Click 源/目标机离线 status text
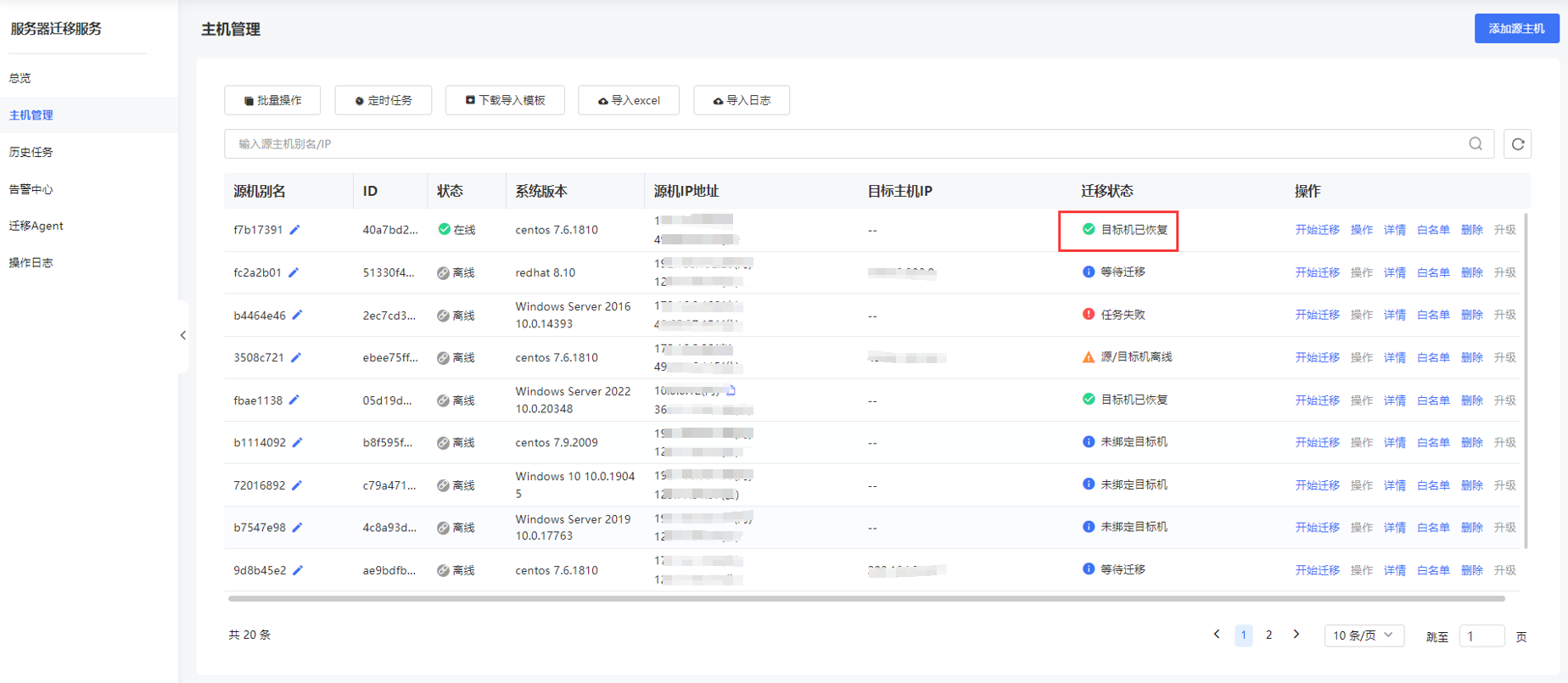The image size is (1568, 683). click(x=1136, y=357)
